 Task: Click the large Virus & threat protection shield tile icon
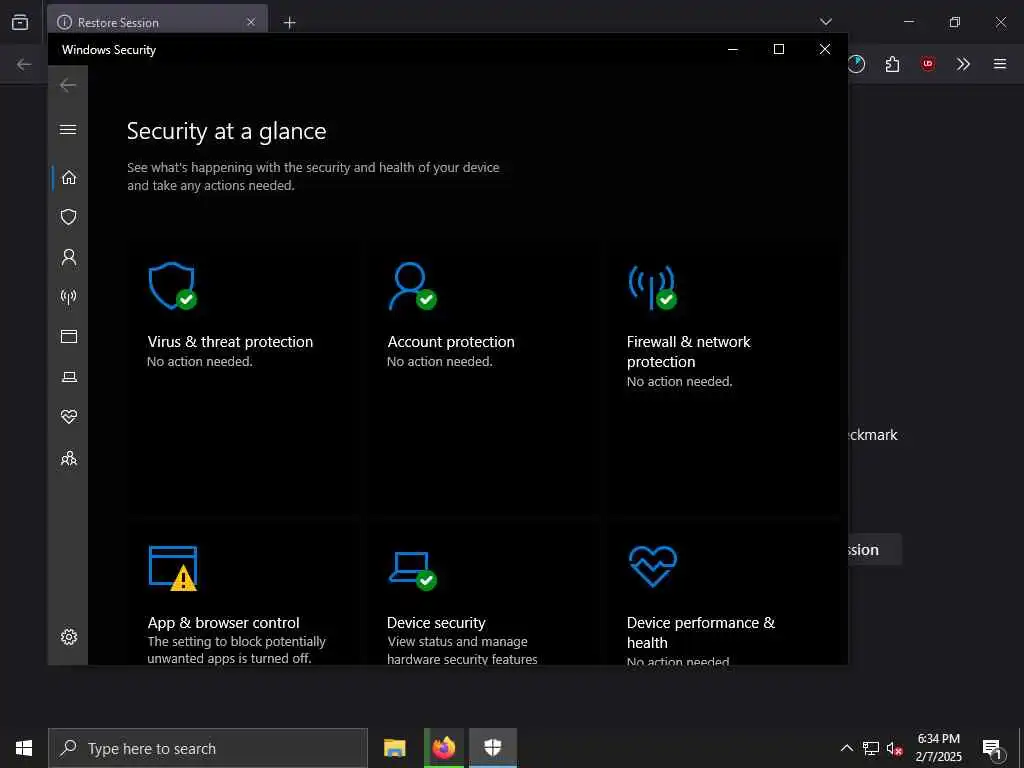[172, 286]
